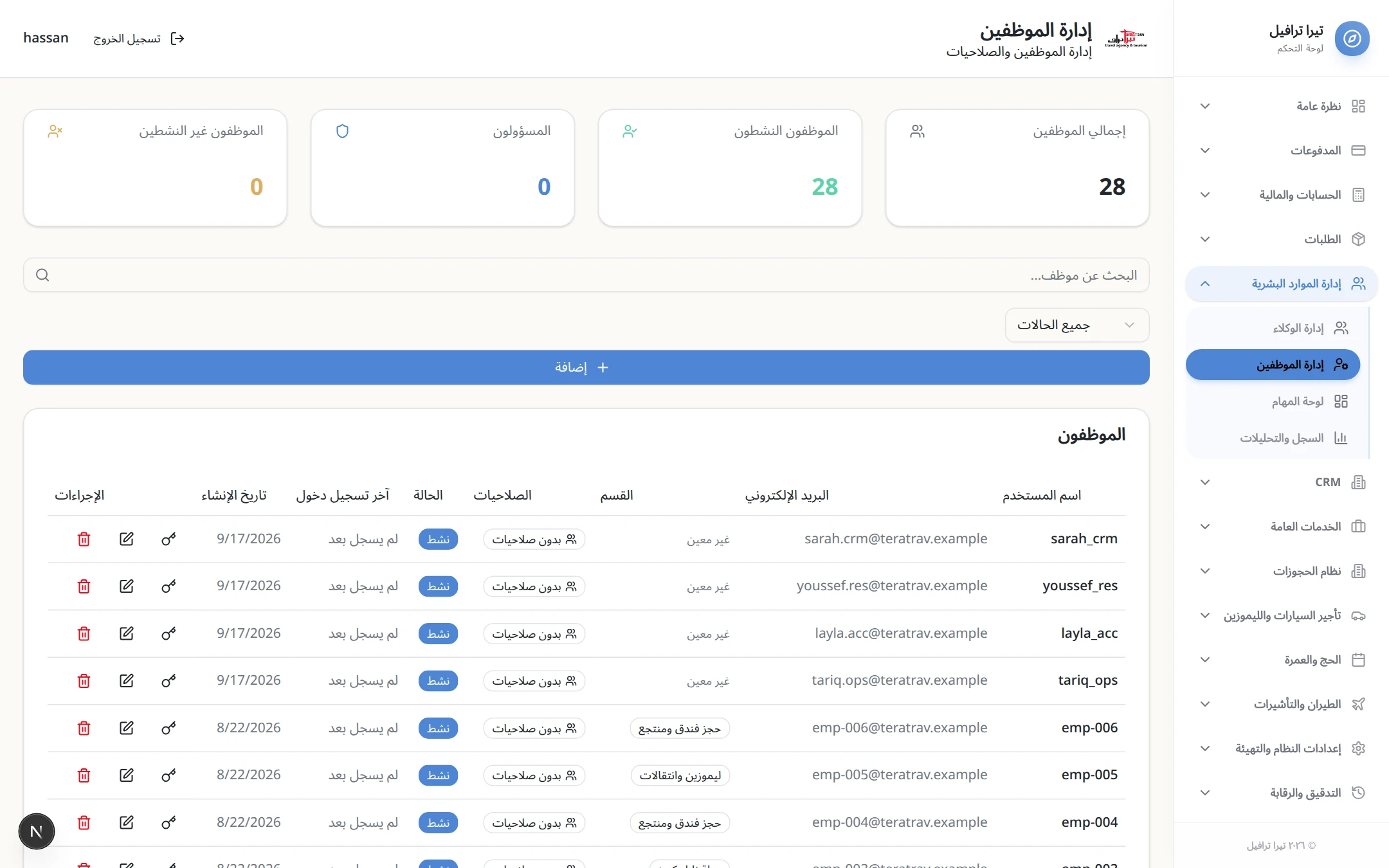Expand the نظرة عامة sidebar section
Image resolution: width=1389 pixels, height=868 pixels.
tap(1281, 106)
